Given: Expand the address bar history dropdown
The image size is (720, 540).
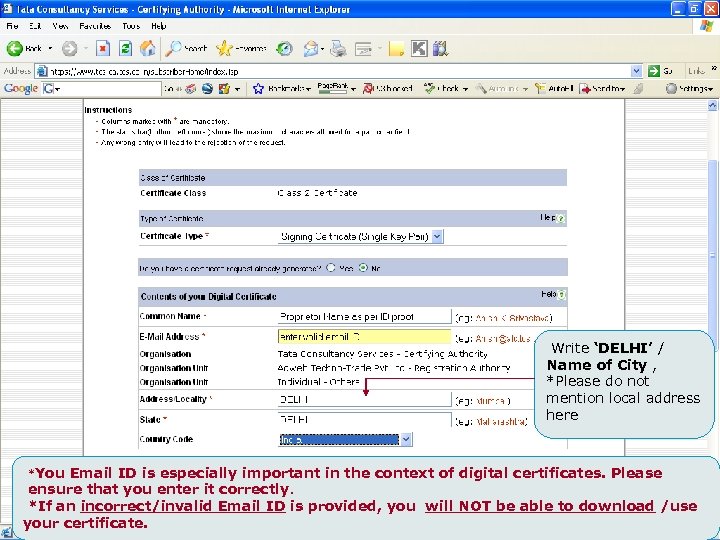Looking at the screenshot, I should click(636, 71).
